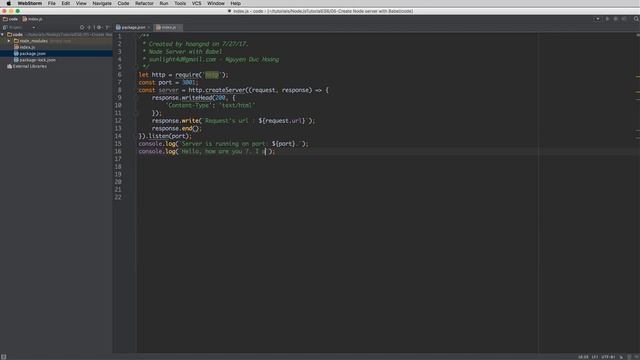The image size is (640, 360).
Task: Click line number 17 in the gutter
Action: click(118, 159)
